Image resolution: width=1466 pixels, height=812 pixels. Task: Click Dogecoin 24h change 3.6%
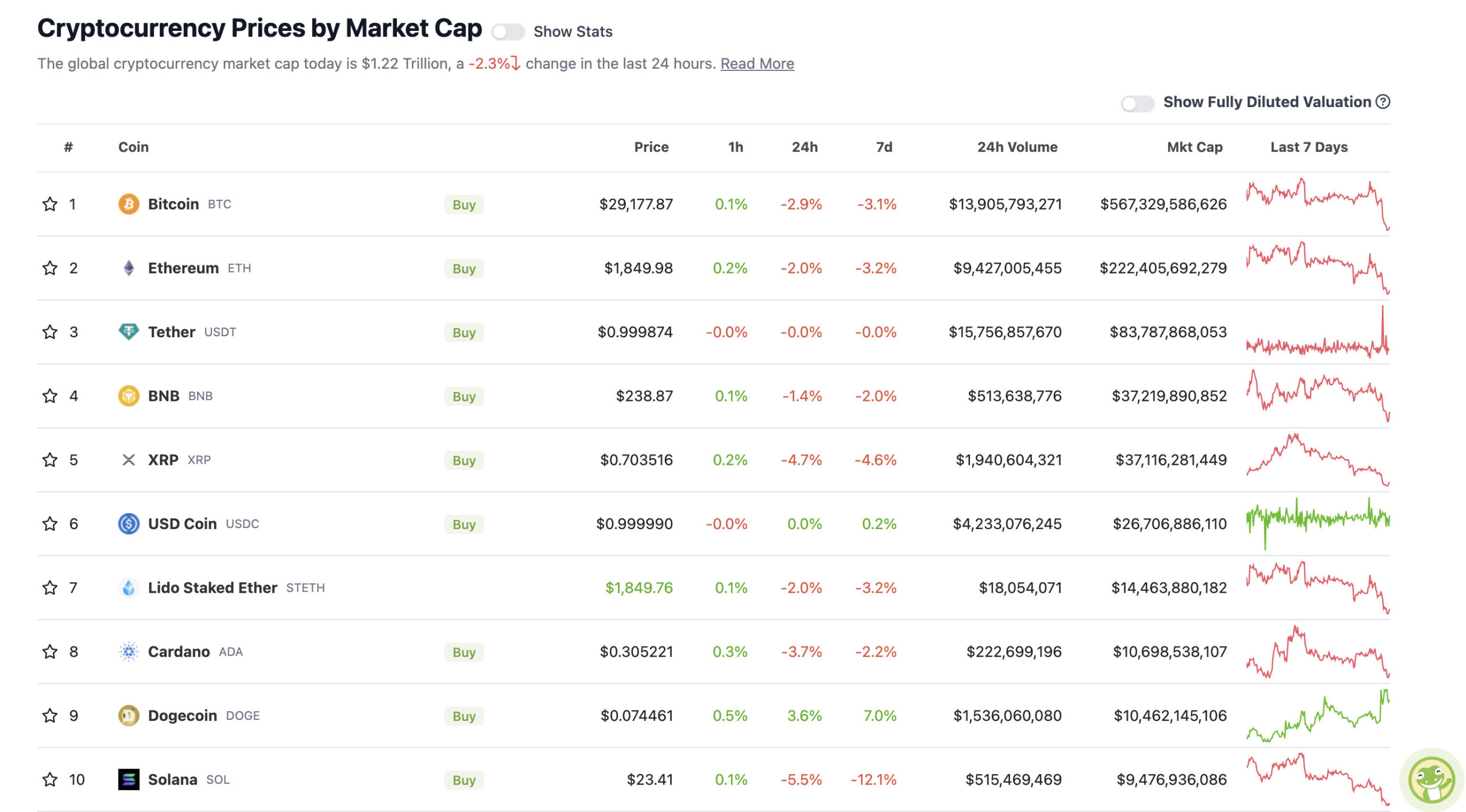(x=805, y=716)
